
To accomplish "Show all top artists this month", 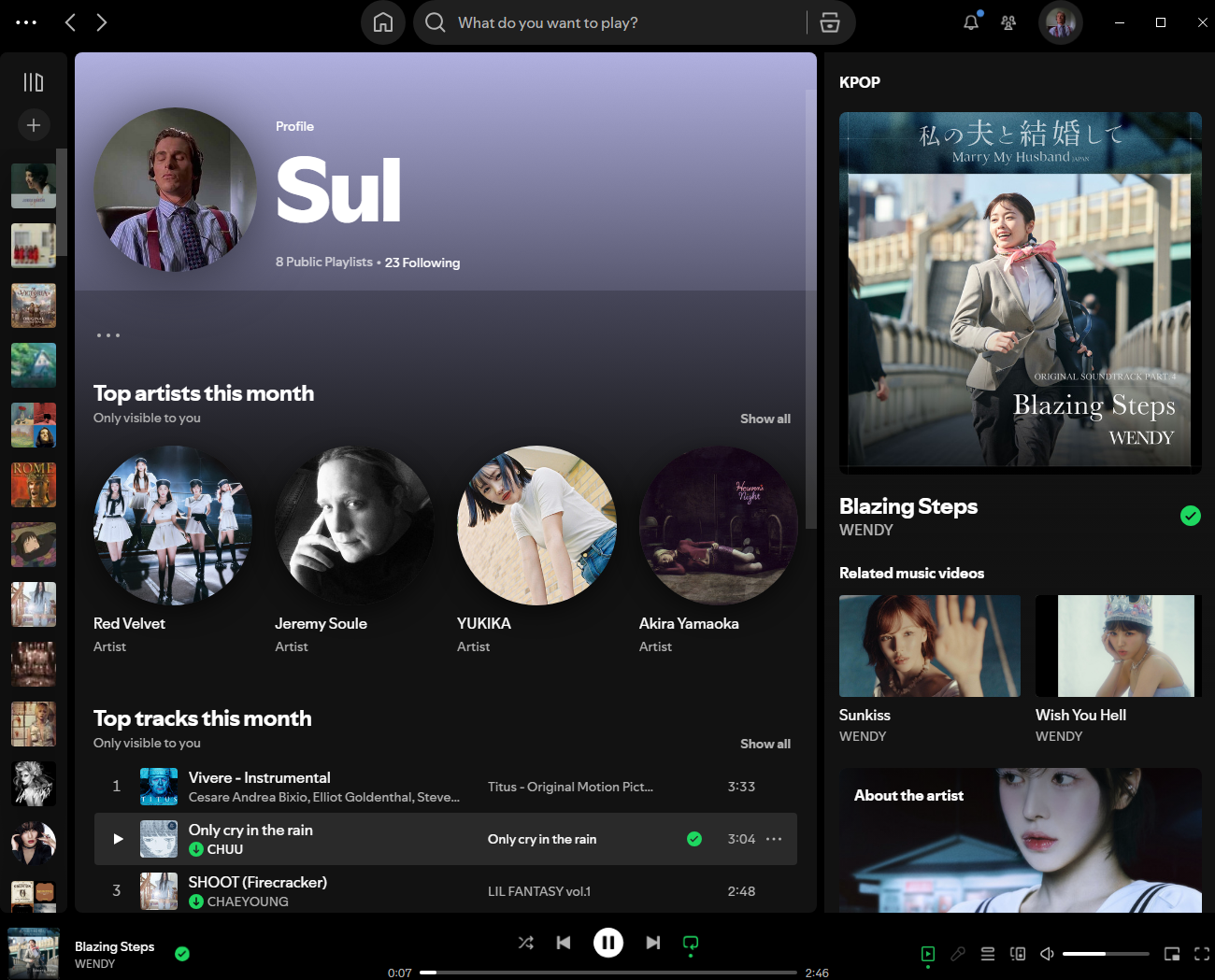I will tap(765, 419).
